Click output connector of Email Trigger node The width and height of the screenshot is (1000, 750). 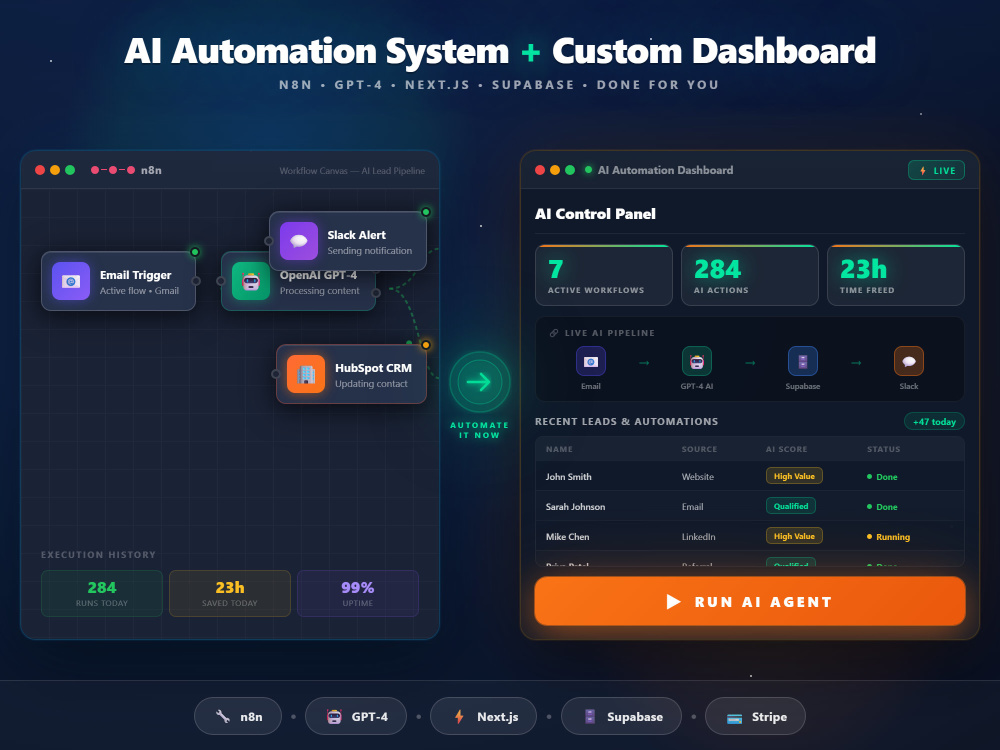click(196, 281)
